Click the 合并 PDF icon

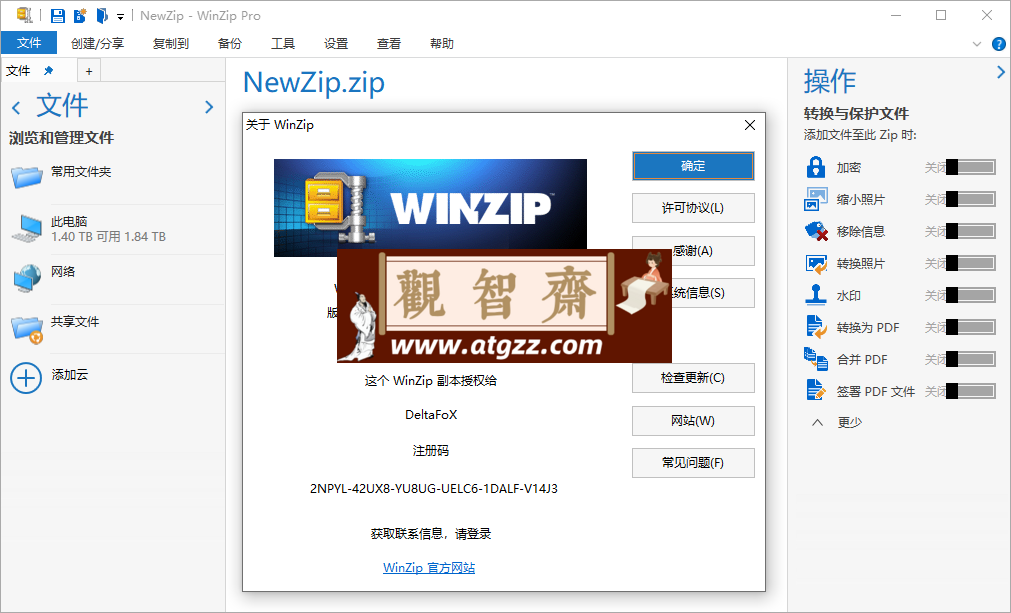[816, 359]
